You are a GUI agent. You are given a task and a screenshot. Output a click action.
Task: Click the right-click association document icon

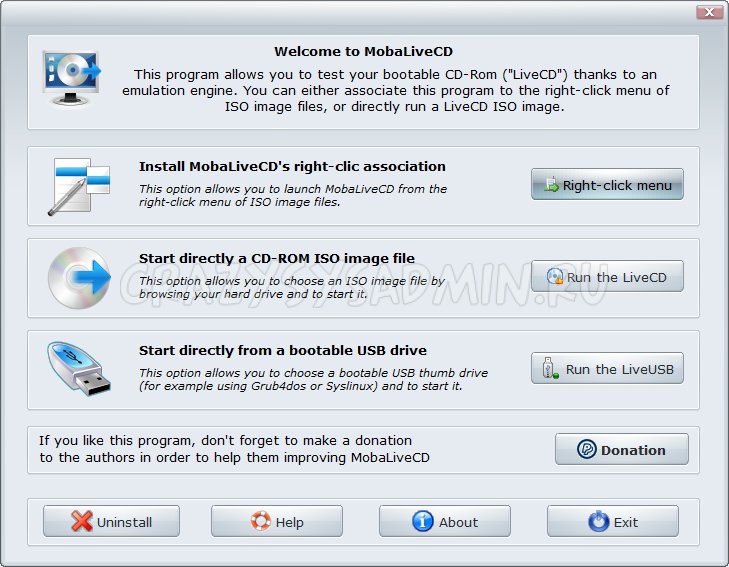tap(80, 186)
